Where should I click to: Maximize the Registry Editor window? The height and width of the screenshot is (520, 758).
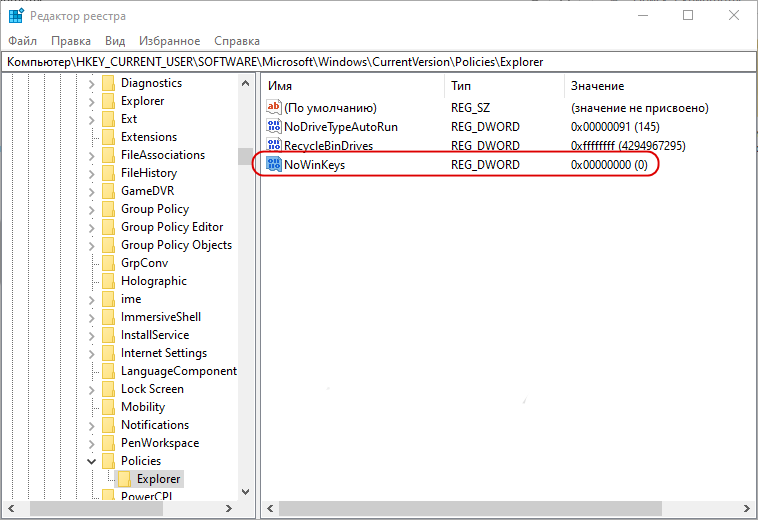688,15
